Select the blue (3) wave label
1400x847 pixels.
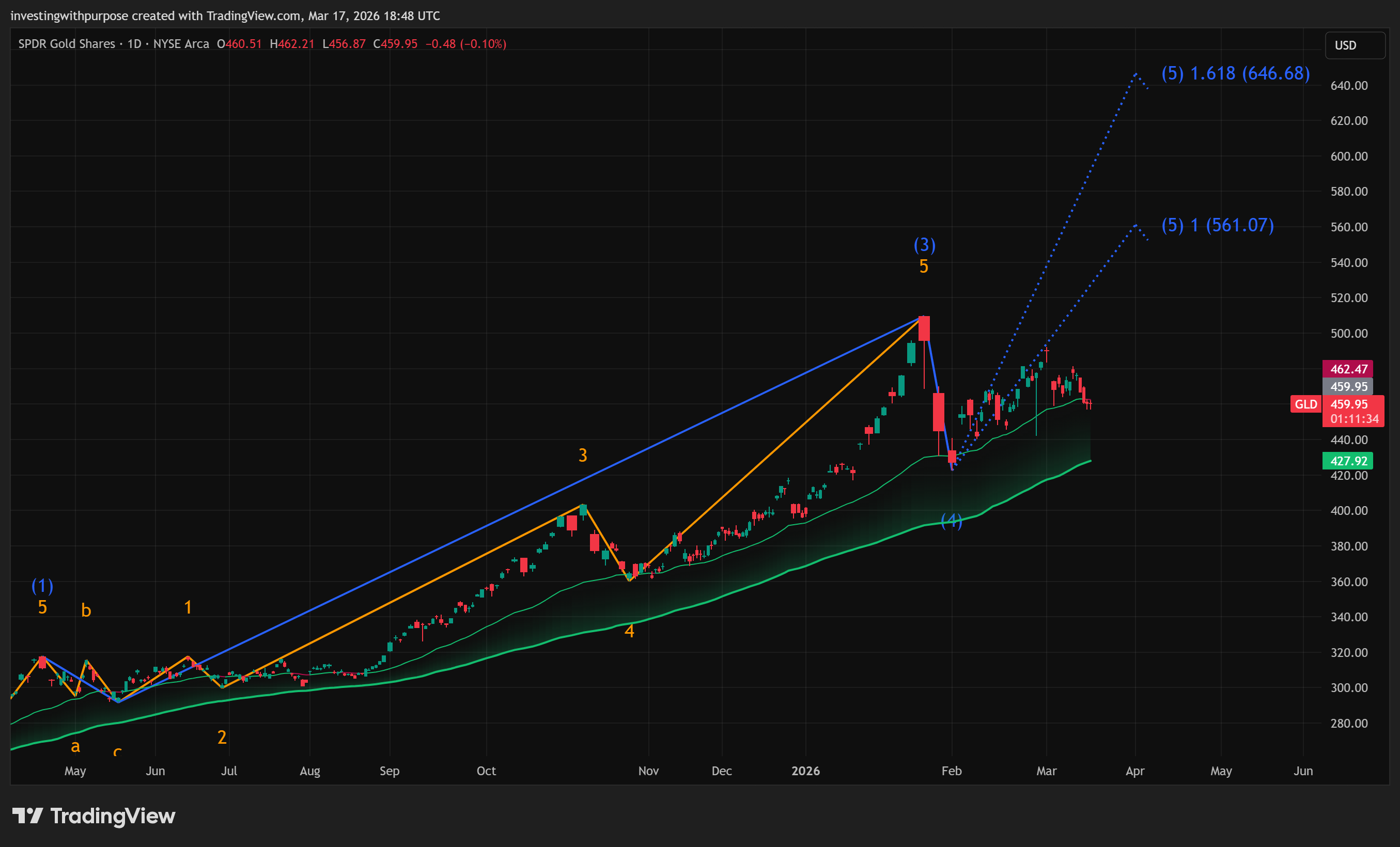tap(924, 245)
